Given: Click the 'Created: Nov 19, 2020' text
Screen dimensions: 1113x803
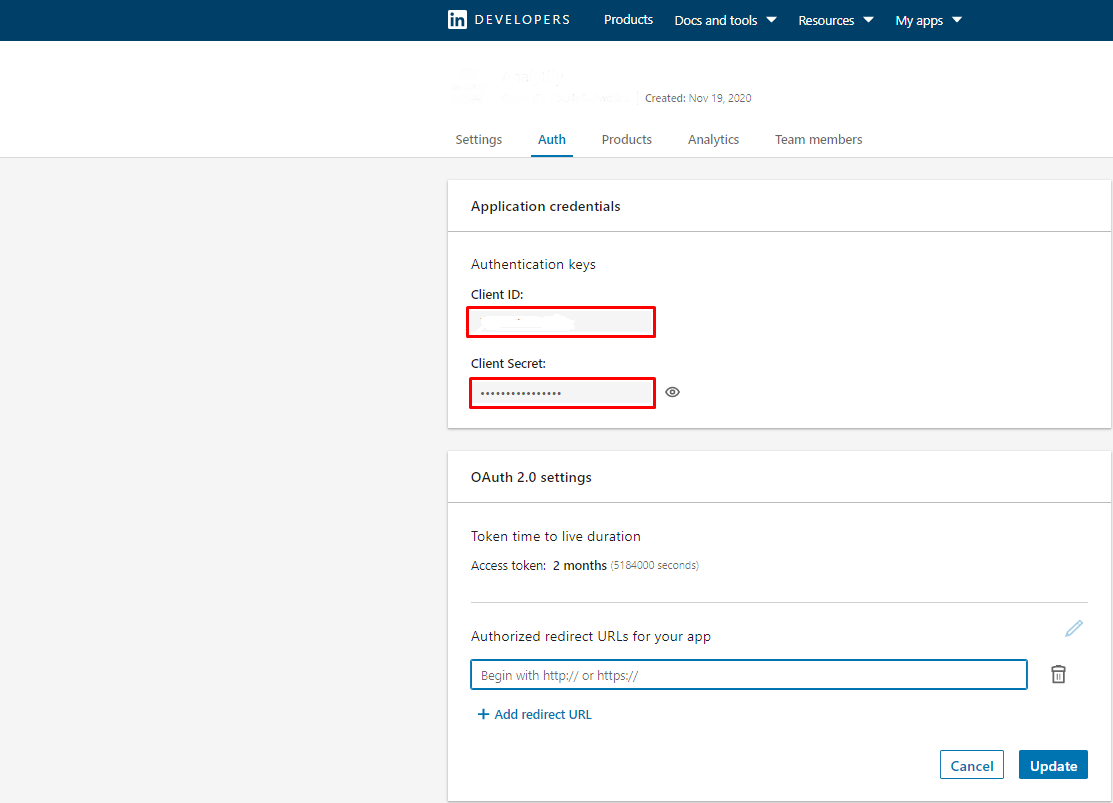Looking at the screenshot, I should tap(698, 98).
